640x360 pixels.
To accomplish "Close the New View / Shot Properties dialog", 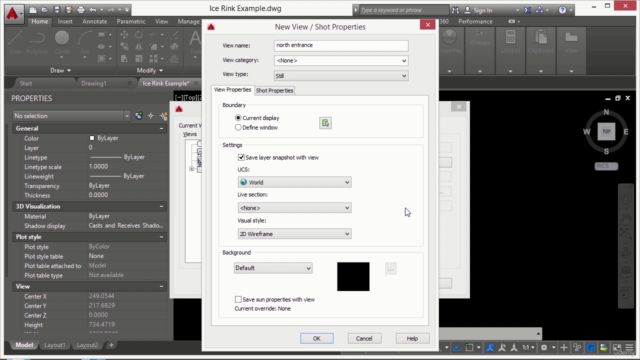I will (x=427, y=25).
